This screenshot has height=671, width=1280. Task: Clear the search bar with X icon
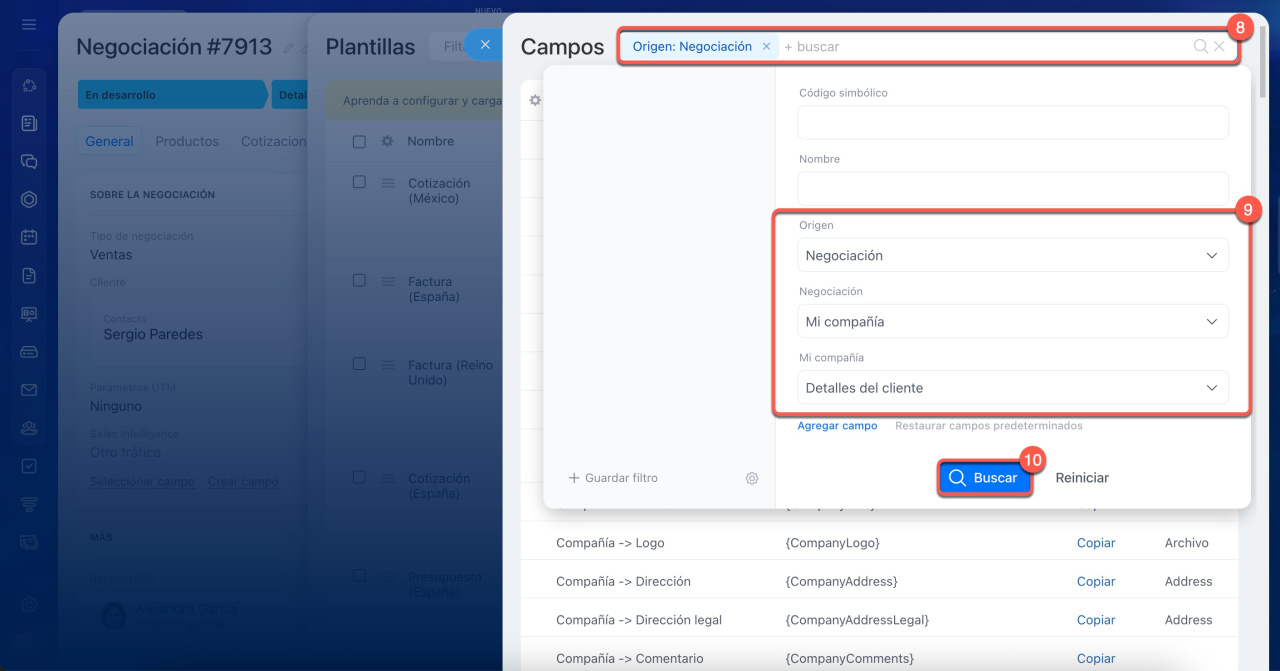pyautogui.click(x=1219, y=46)
